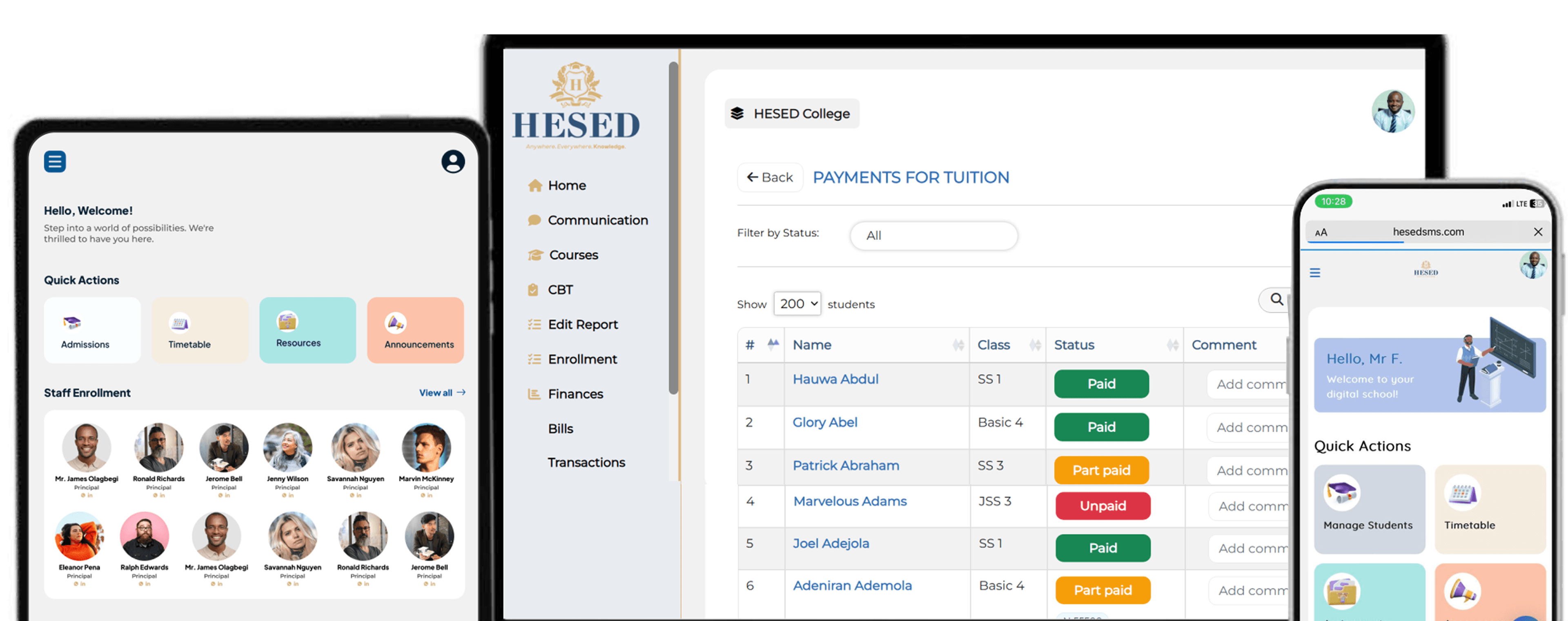This screenshot has width=1568, height=621.
Task: Open Filter by Status dropdown
Action: (x=934, y=235)
